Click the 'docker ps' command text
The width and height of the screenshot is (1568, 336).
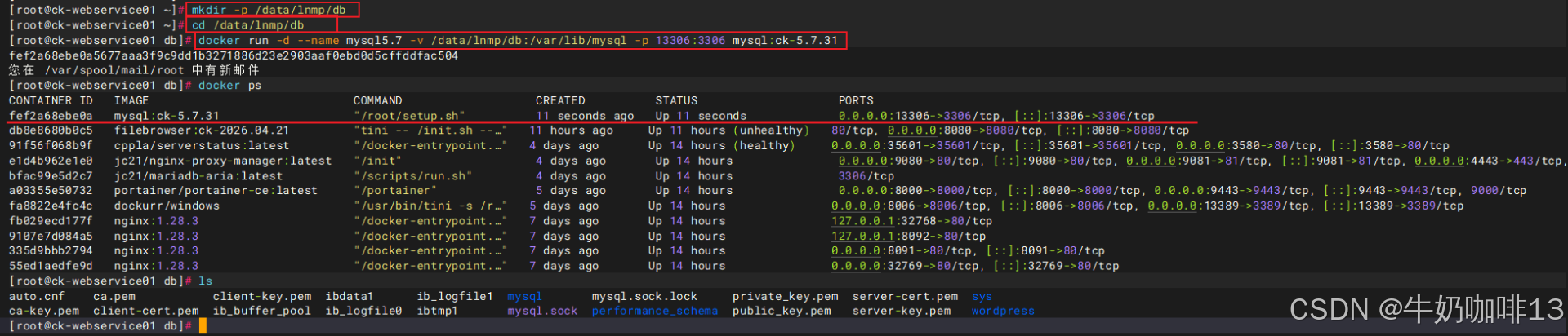(x=229, y=85)
